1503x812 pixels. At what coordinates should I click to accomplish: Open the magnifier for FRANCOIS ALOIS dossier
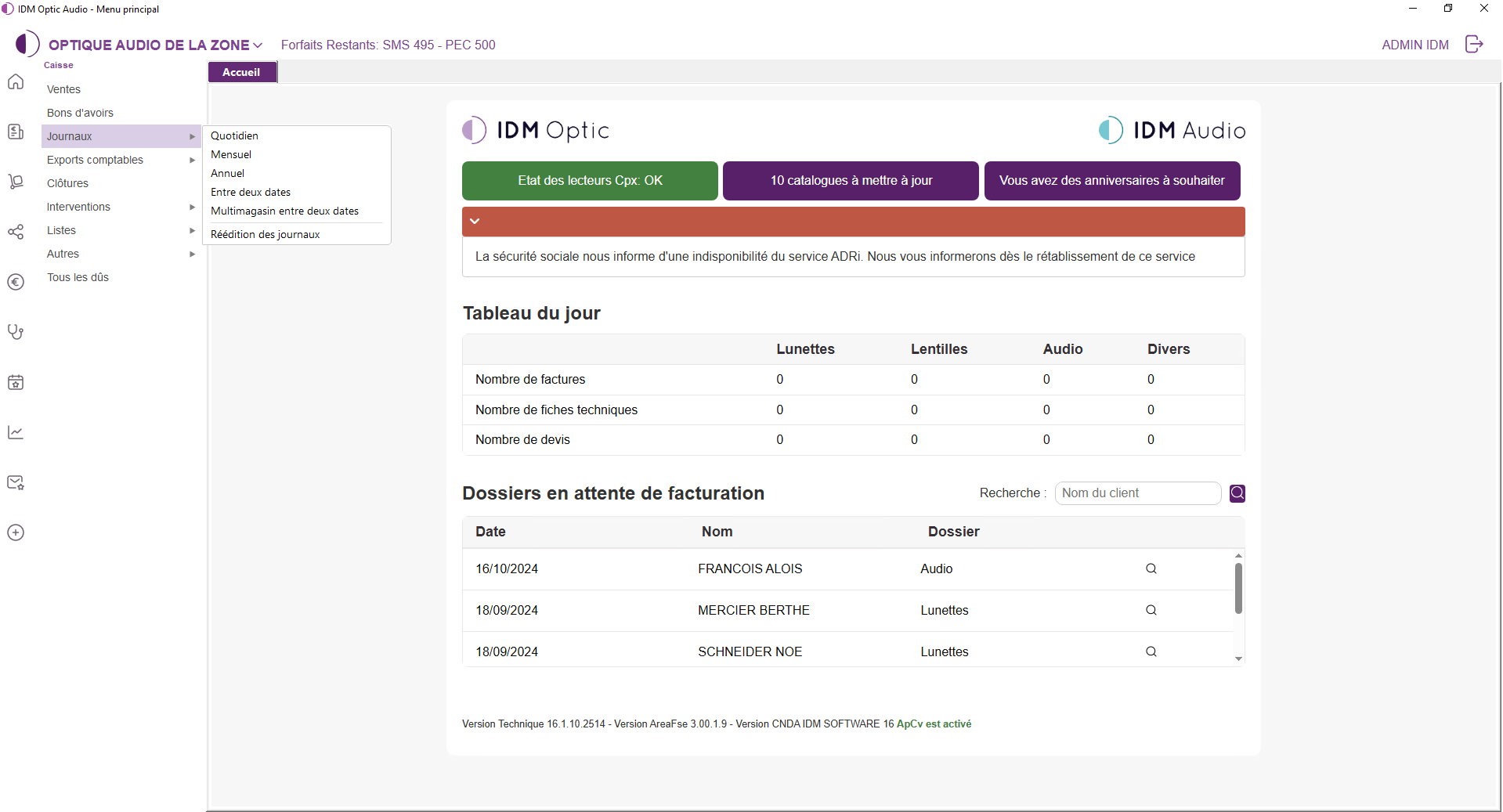pyautogui.click(x=1151, y=568)
